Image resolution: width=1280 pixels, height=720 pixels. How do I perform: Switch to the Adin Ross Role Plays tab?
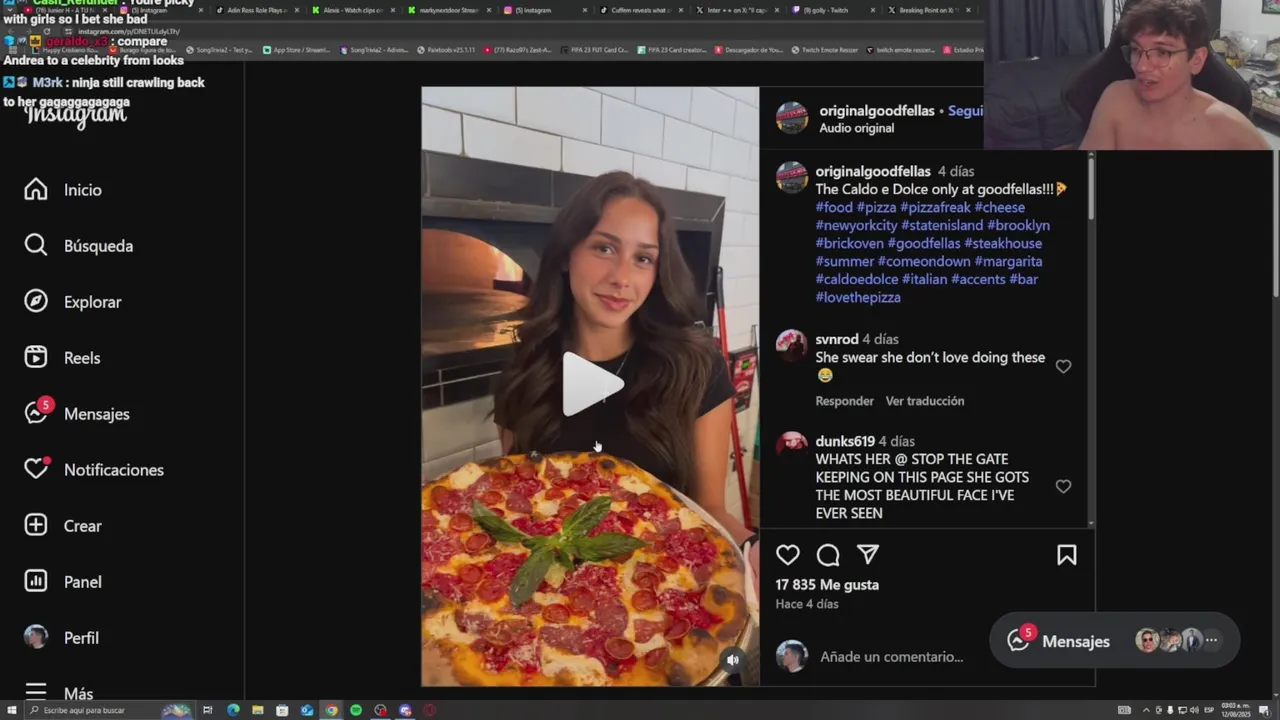tap(256, 10)
